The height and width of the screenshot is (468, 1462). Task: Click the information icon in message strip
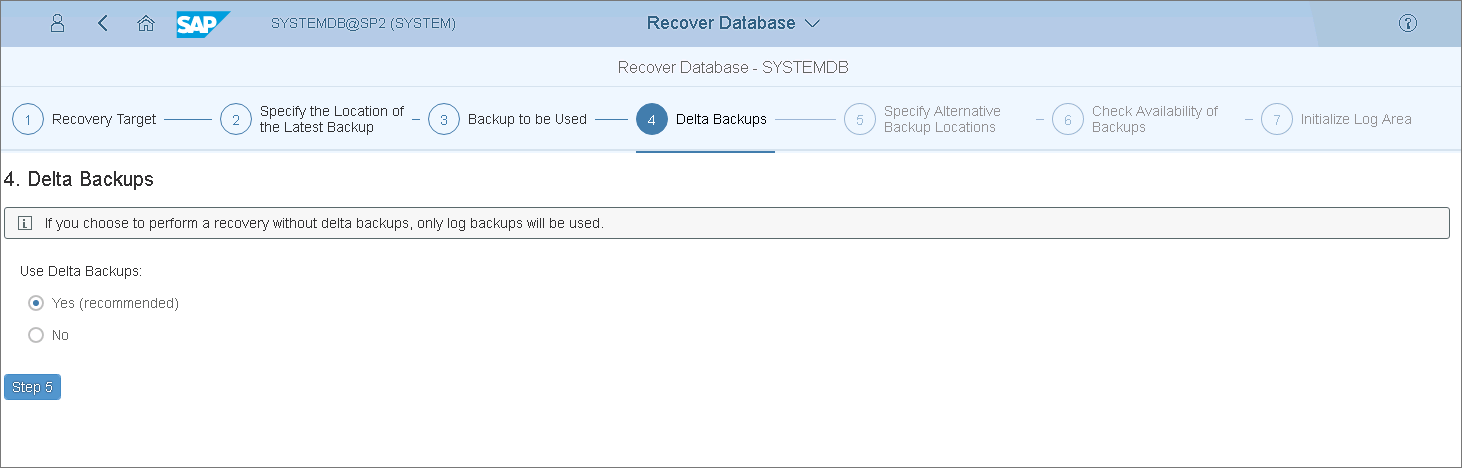(x=26, y=223)
